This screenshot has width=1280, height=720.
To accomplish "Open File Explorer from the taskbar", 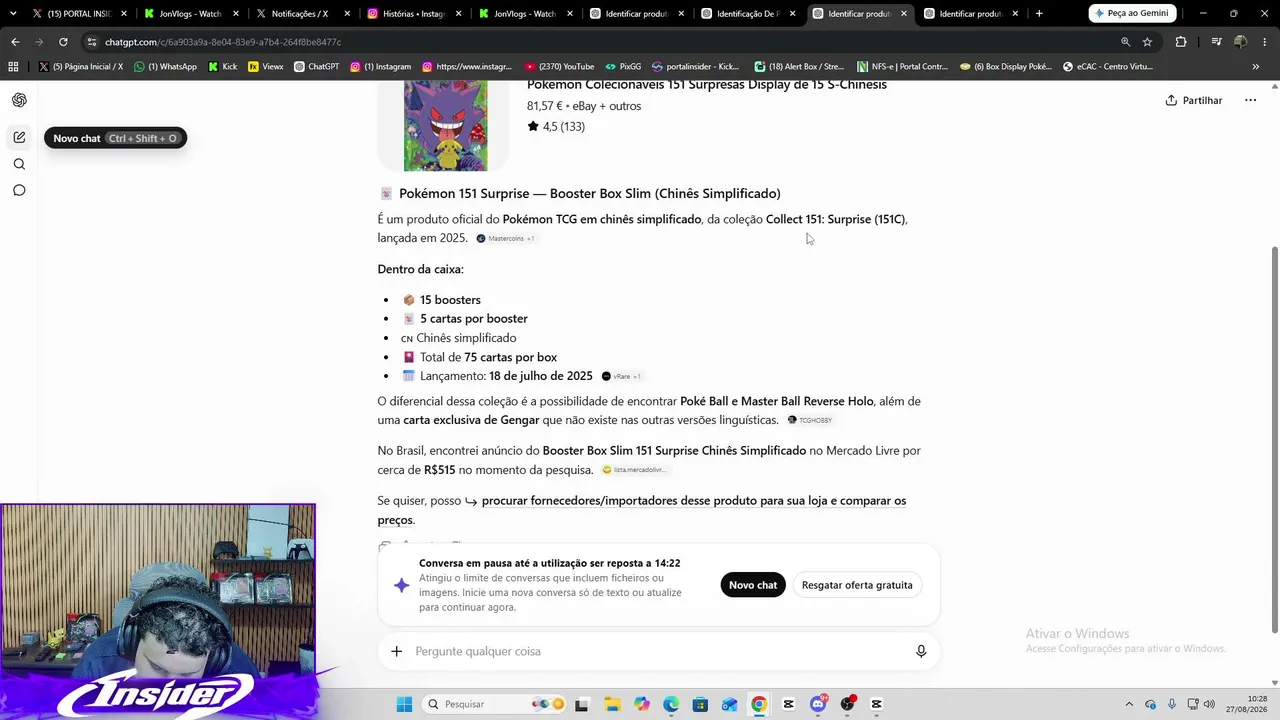I will [611, 704].
